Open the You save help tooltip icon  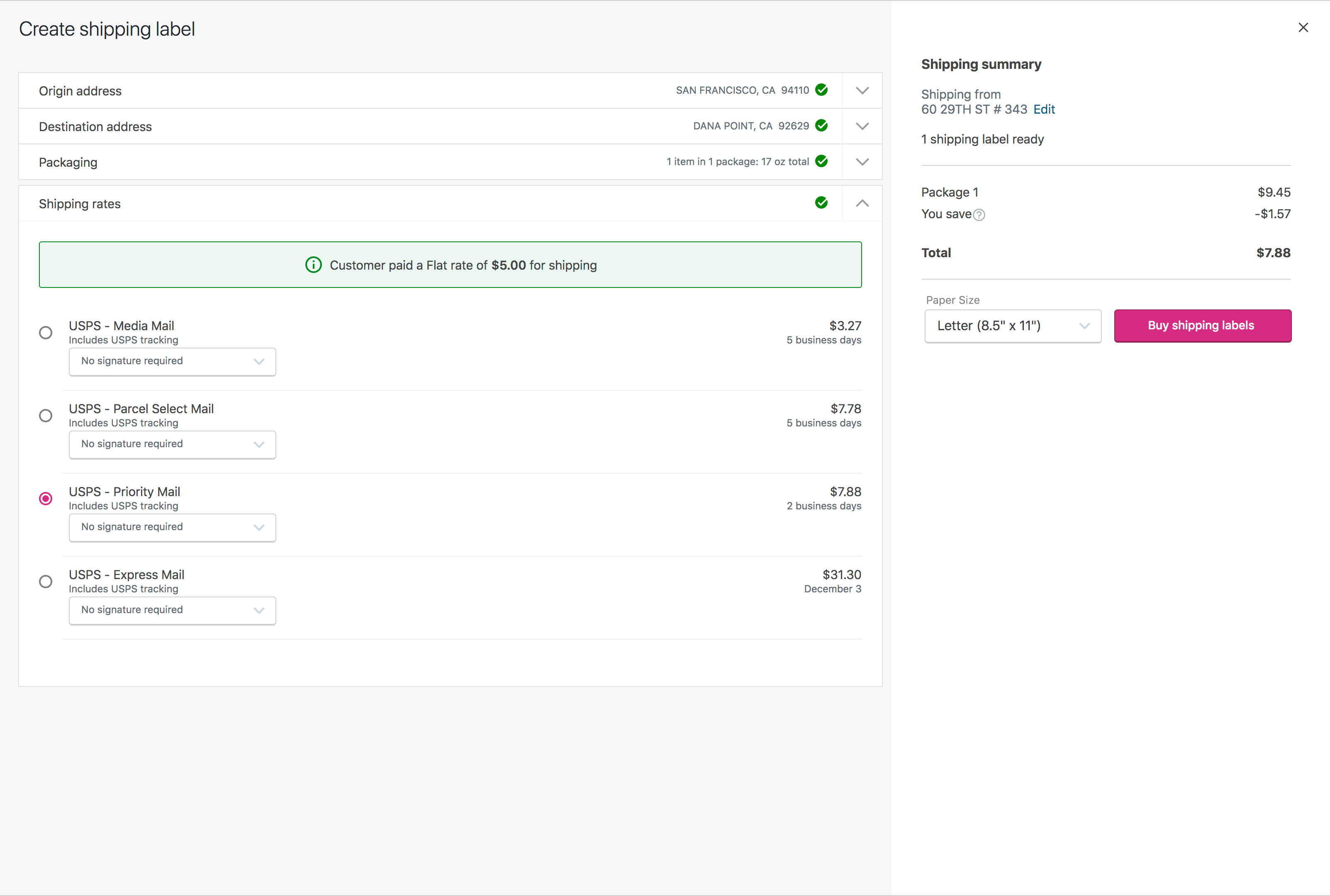[979, 215]
